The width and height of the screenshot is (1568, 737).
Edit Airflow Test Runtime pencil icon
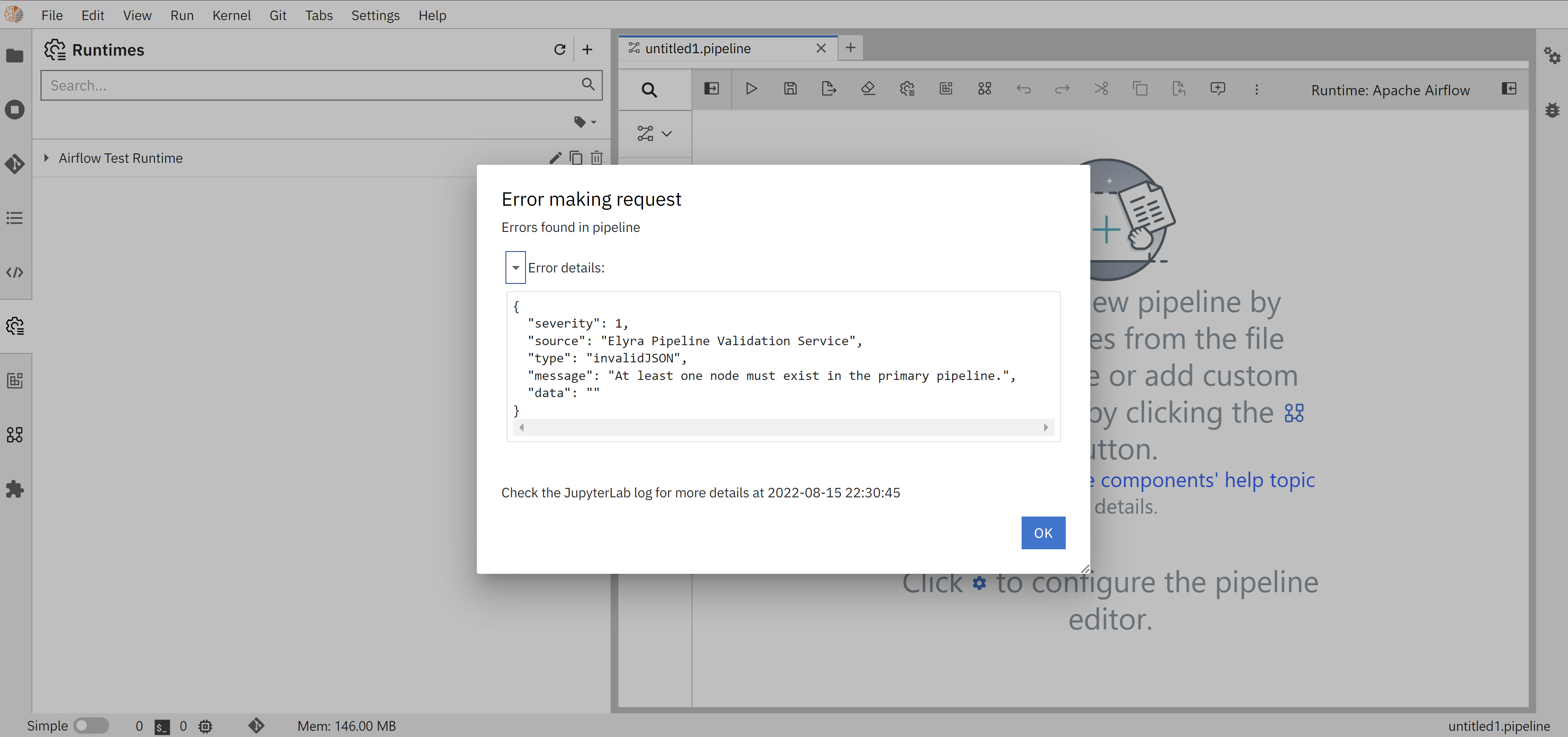[x=555, y=158]
